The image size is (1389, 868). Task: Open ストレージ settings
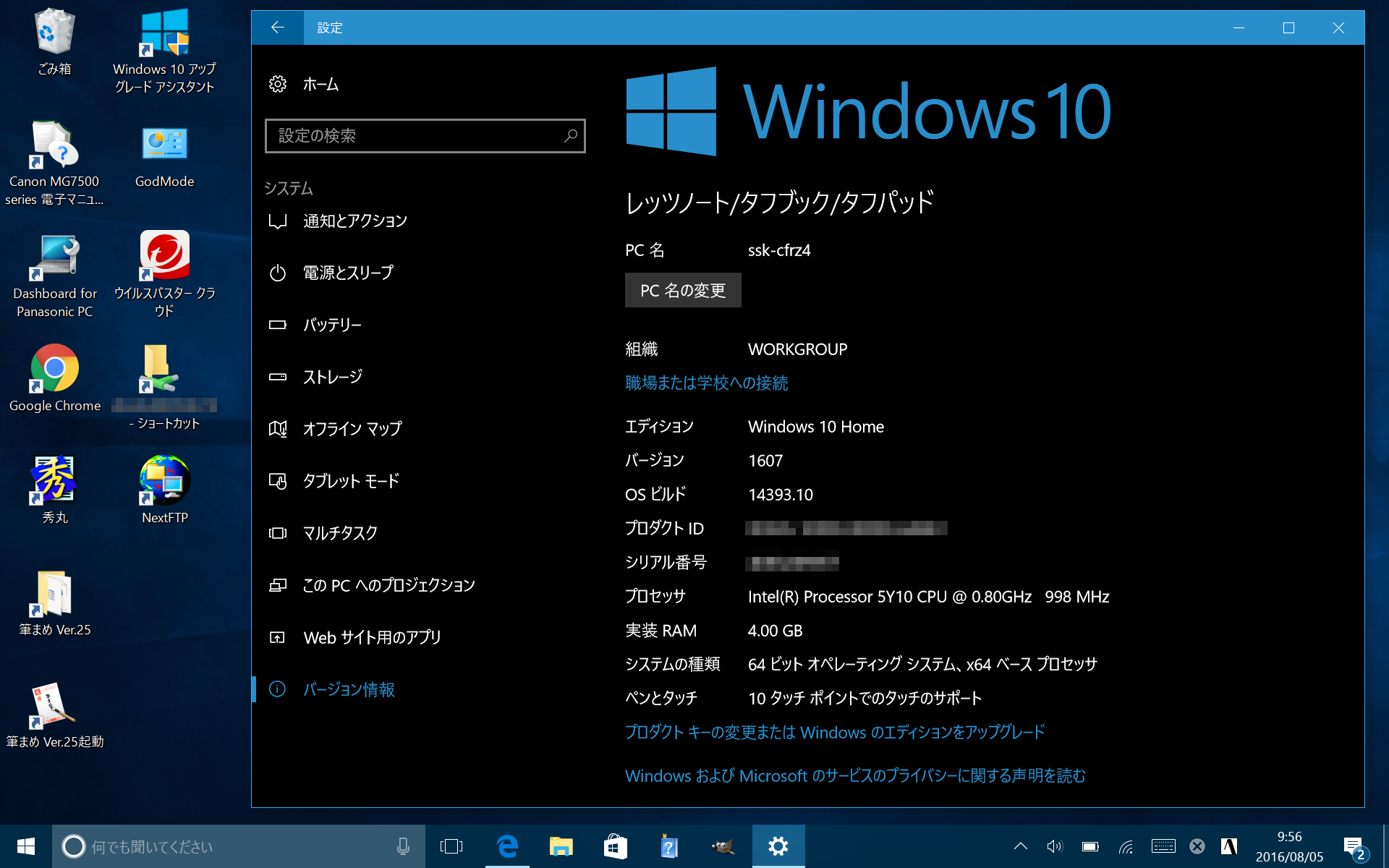pos(315,378)
